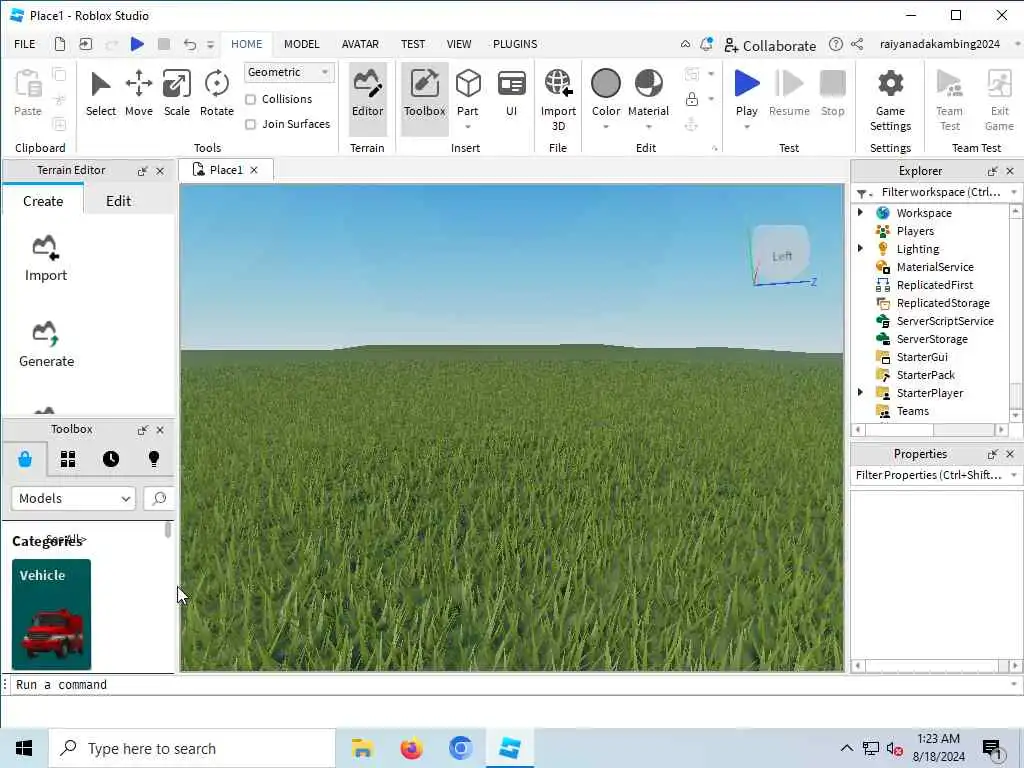Click the New file icon
This screenshot has height=768, width=1024.
pyautogui.click(x=59, y=44)
